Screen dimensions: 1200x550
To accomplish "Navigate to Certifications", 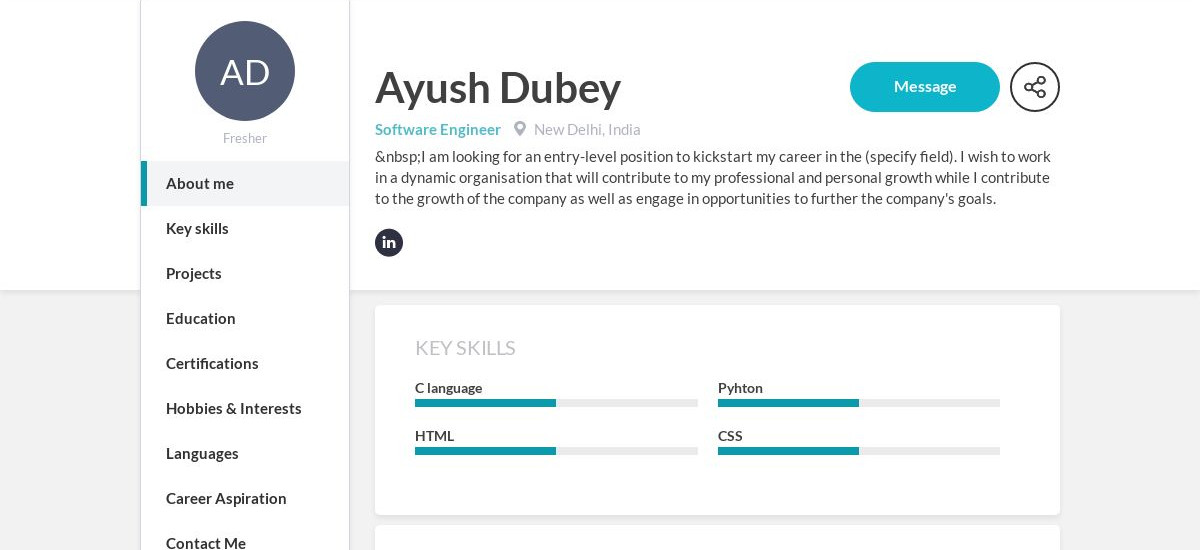I will (245, 364).
